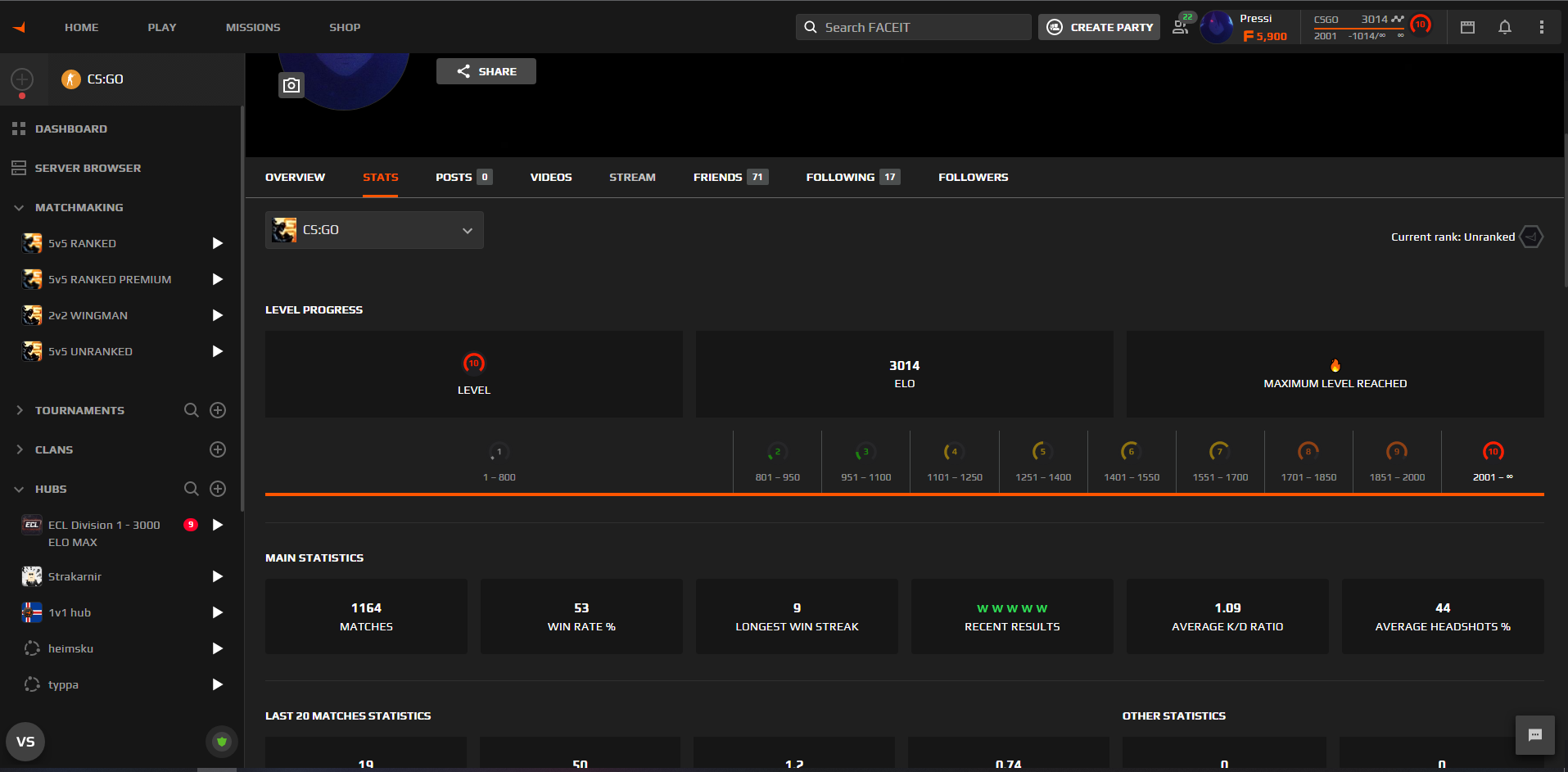Open MISSIONS in the top navigation
Viewport: 1568px width, 772px height.
pyautogui.click(x=253, y=27)
